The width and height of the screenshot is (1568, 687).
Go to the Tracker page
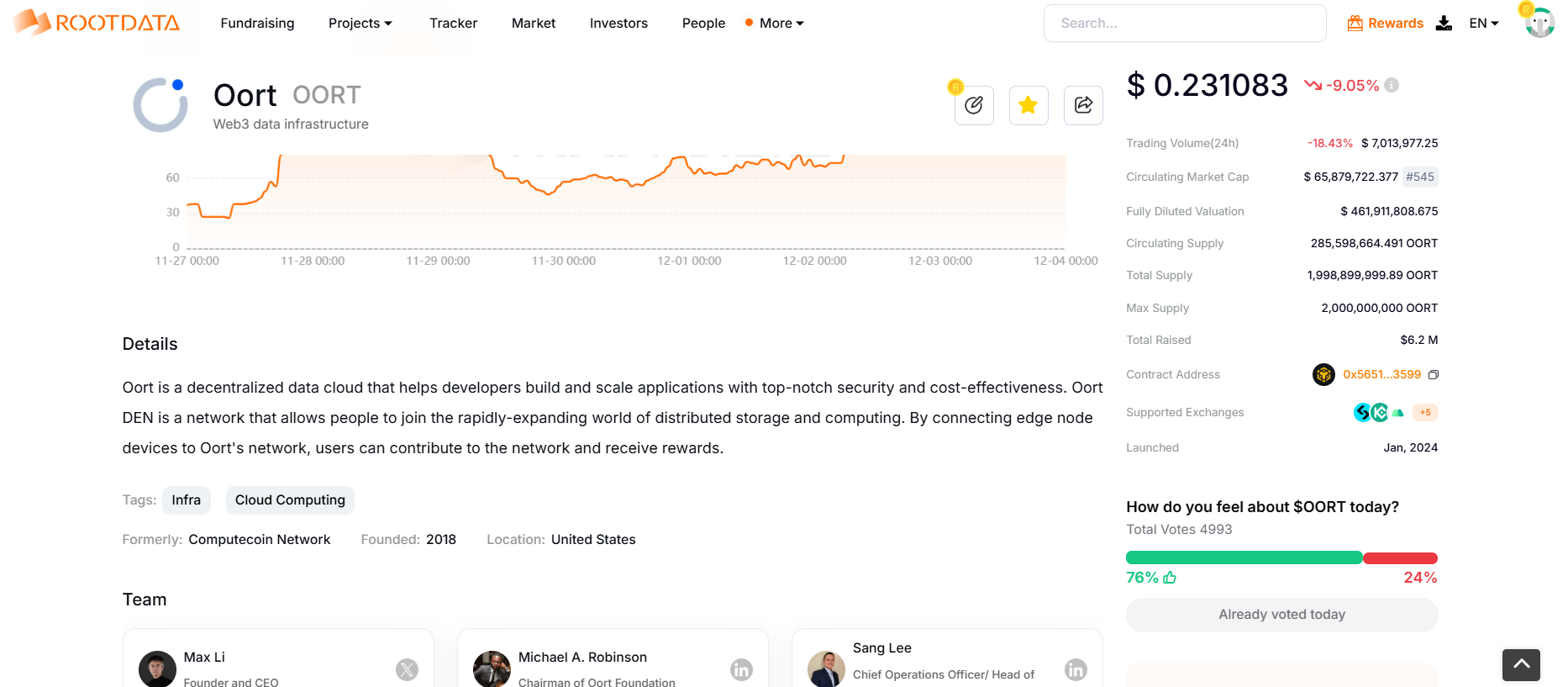tap(453, 23)
